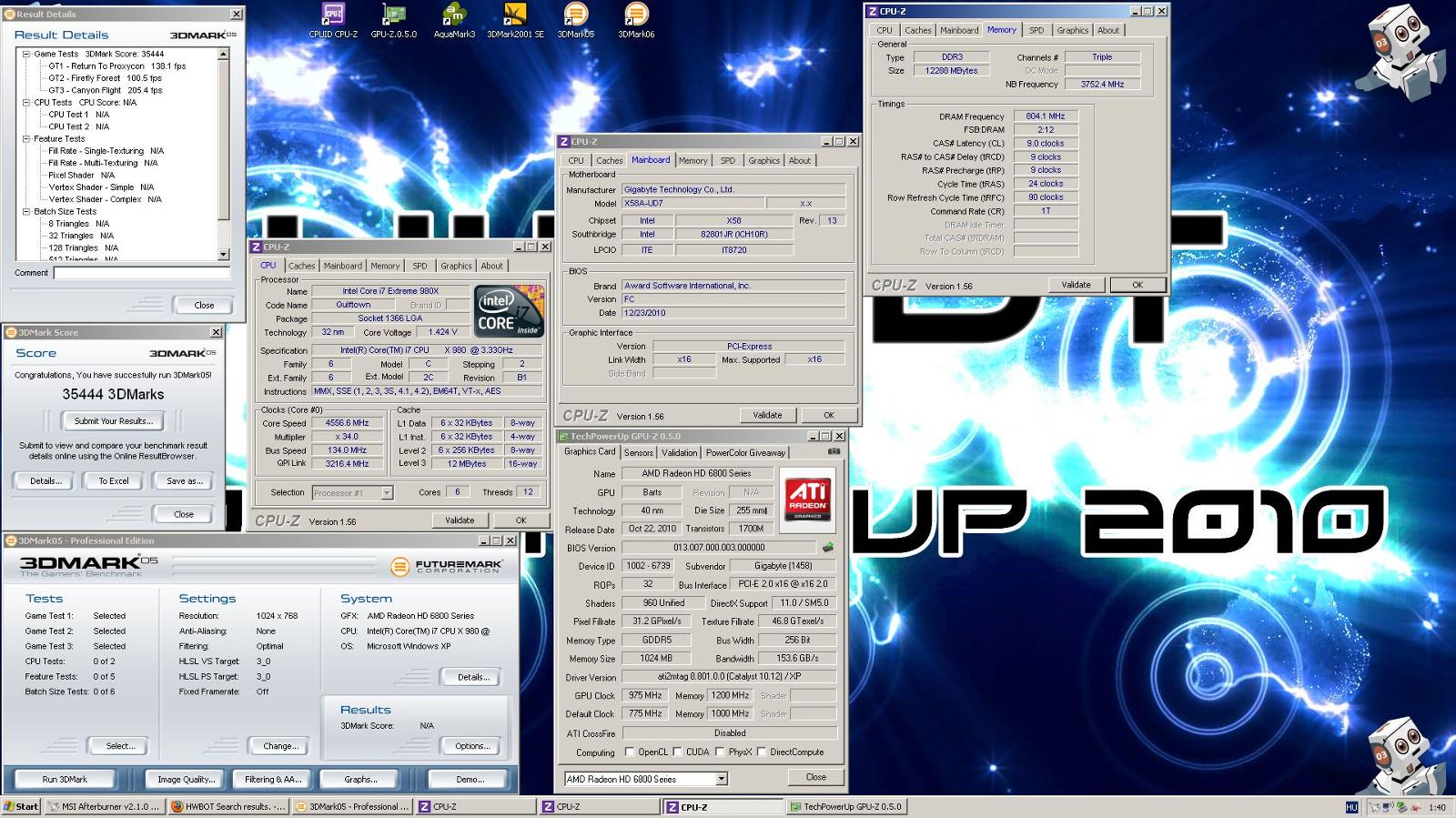Click the Graphs... button
1456x818 pixels.
click(x=360, y=779)
